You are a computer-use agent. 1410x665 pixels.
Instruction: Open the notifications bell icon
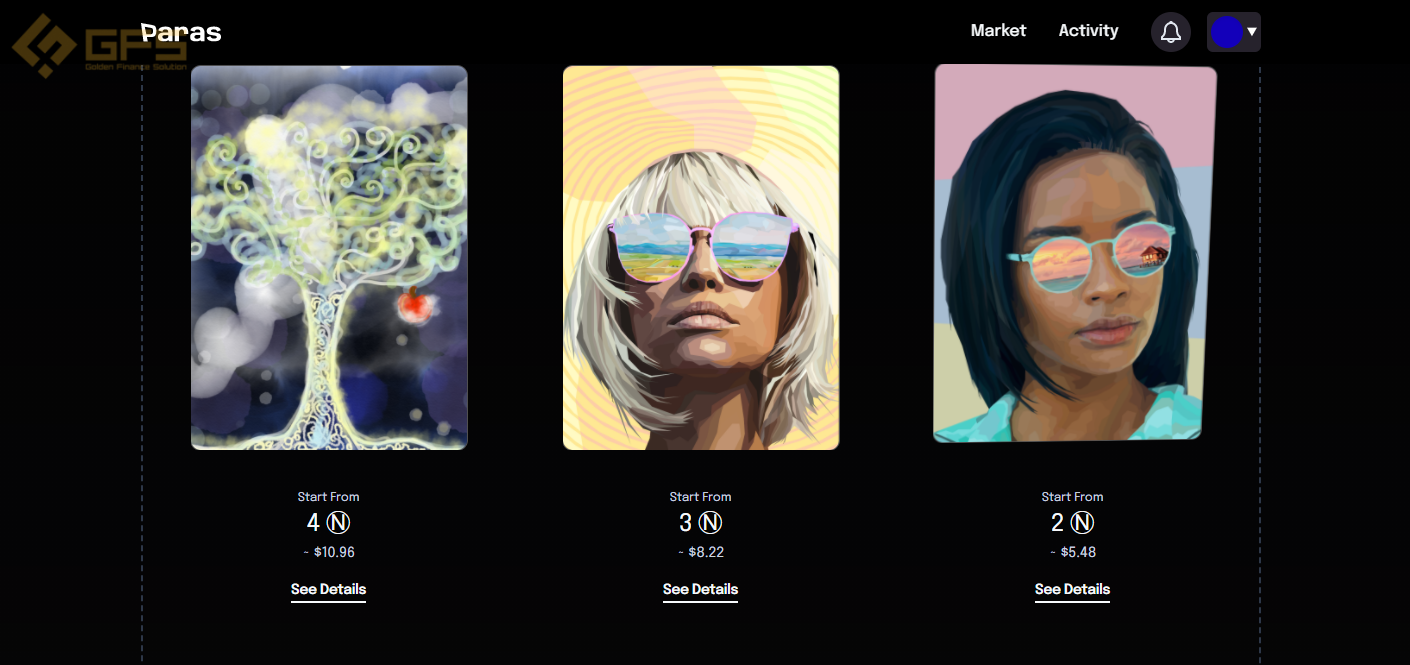(1170, 32)
